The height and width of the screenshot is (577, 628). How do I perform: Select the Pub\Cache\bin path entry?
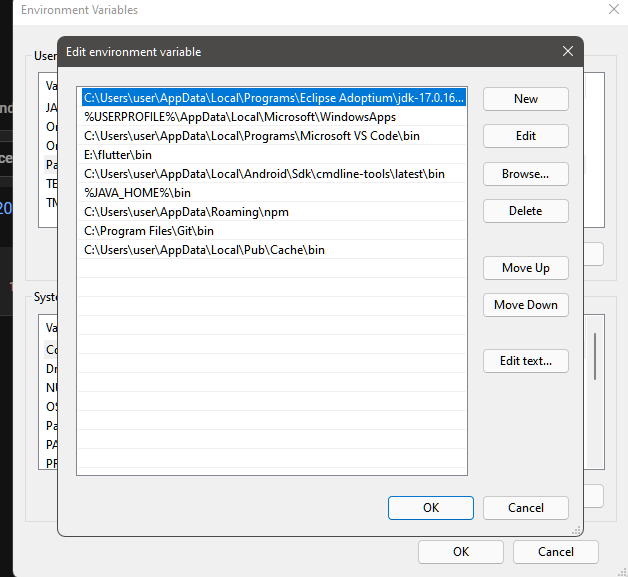point(204,250)
